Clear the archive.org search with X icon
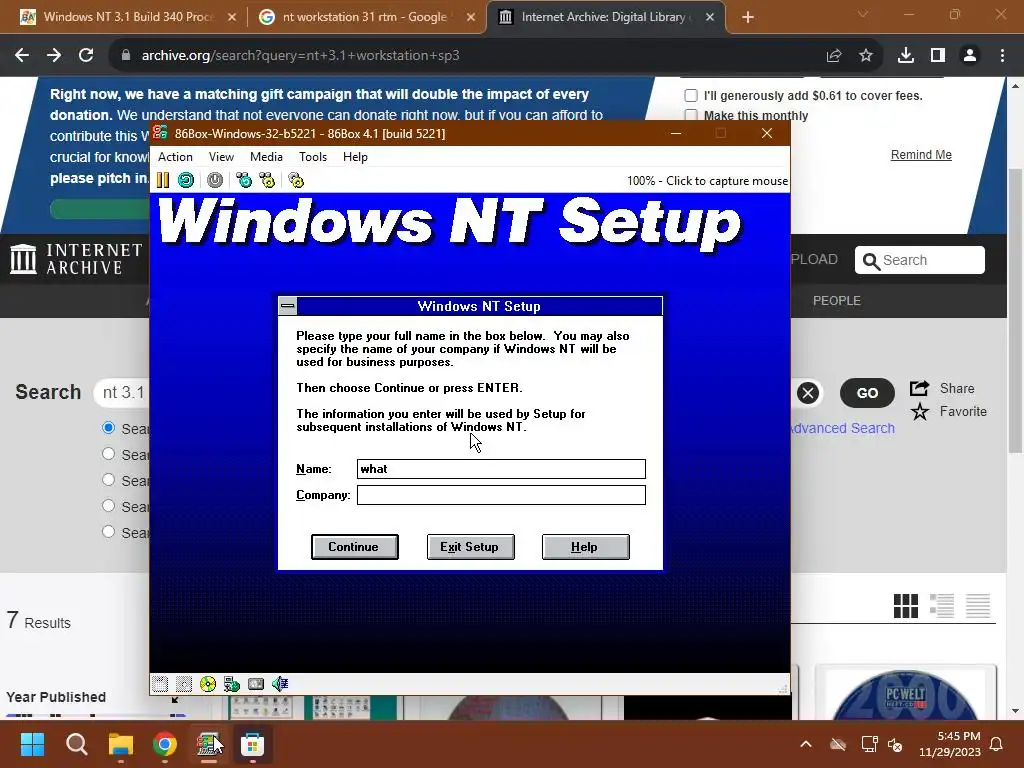Viewport: 1024px width, 768px height. pyautogui.click(x=808, y=392)
